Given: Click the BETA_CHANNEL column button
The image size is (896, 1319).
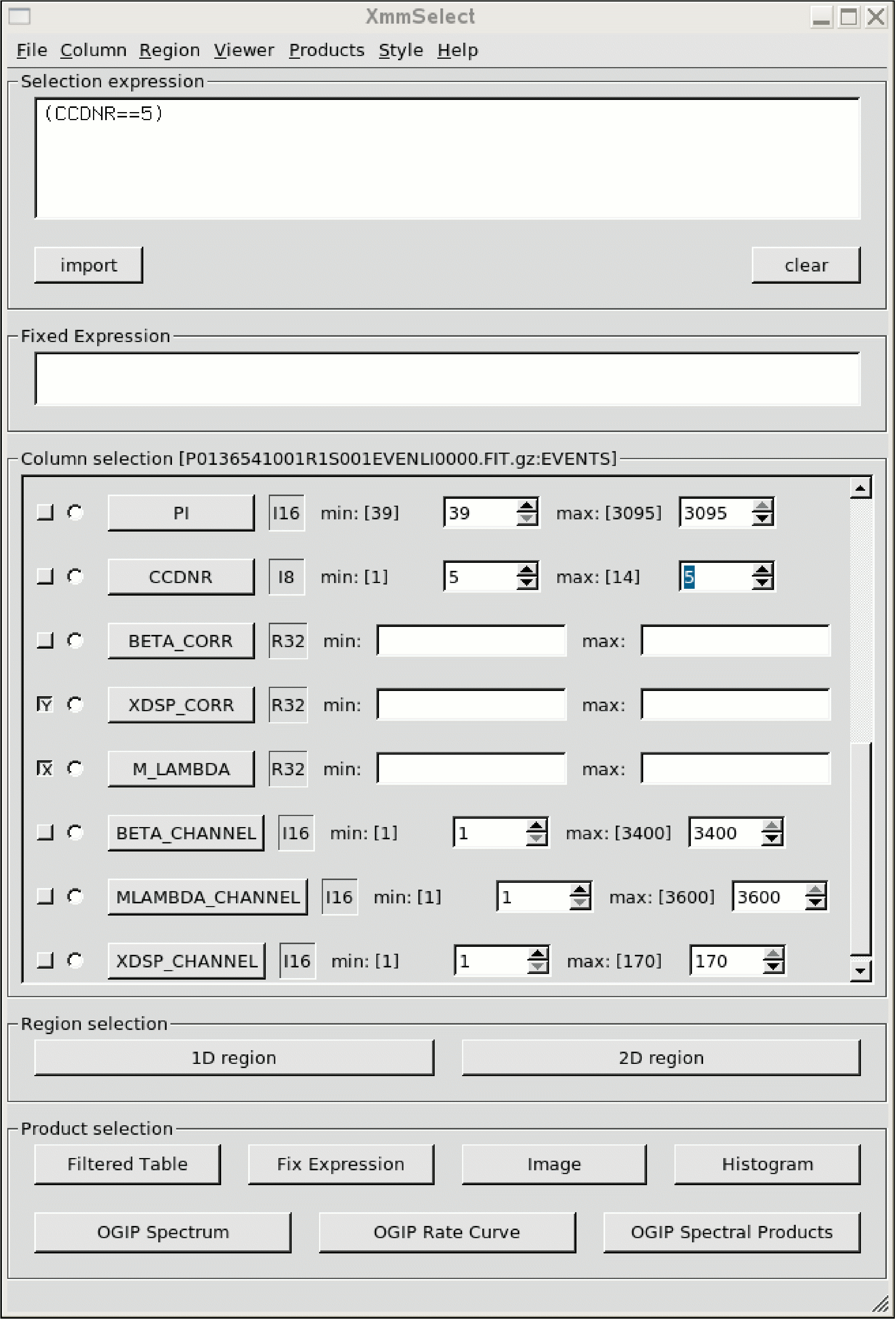Looking at the screenshot, I should pos(186,833).
